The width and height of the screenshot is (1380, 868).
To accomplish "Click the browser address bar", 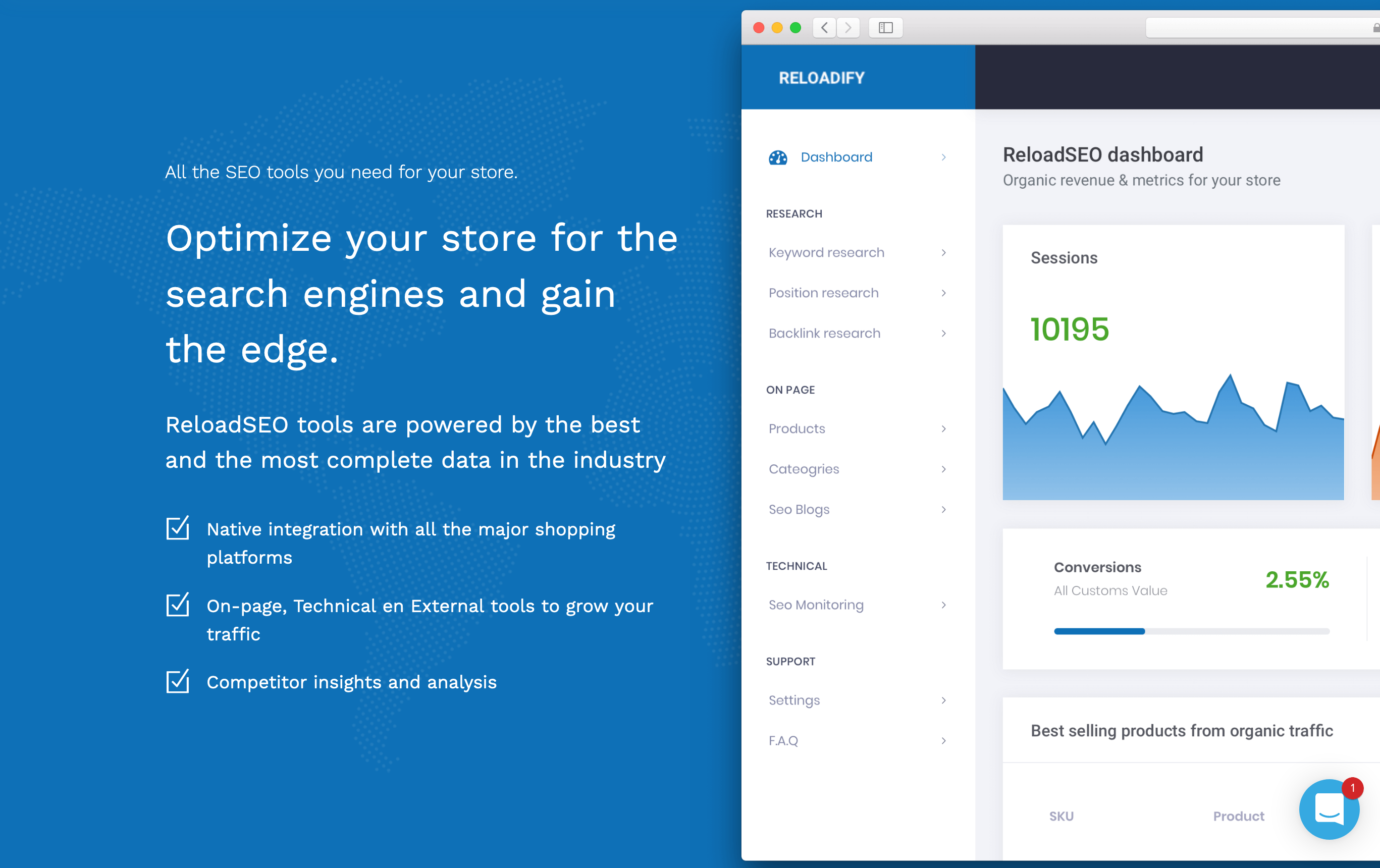I will pos(1262,27).
